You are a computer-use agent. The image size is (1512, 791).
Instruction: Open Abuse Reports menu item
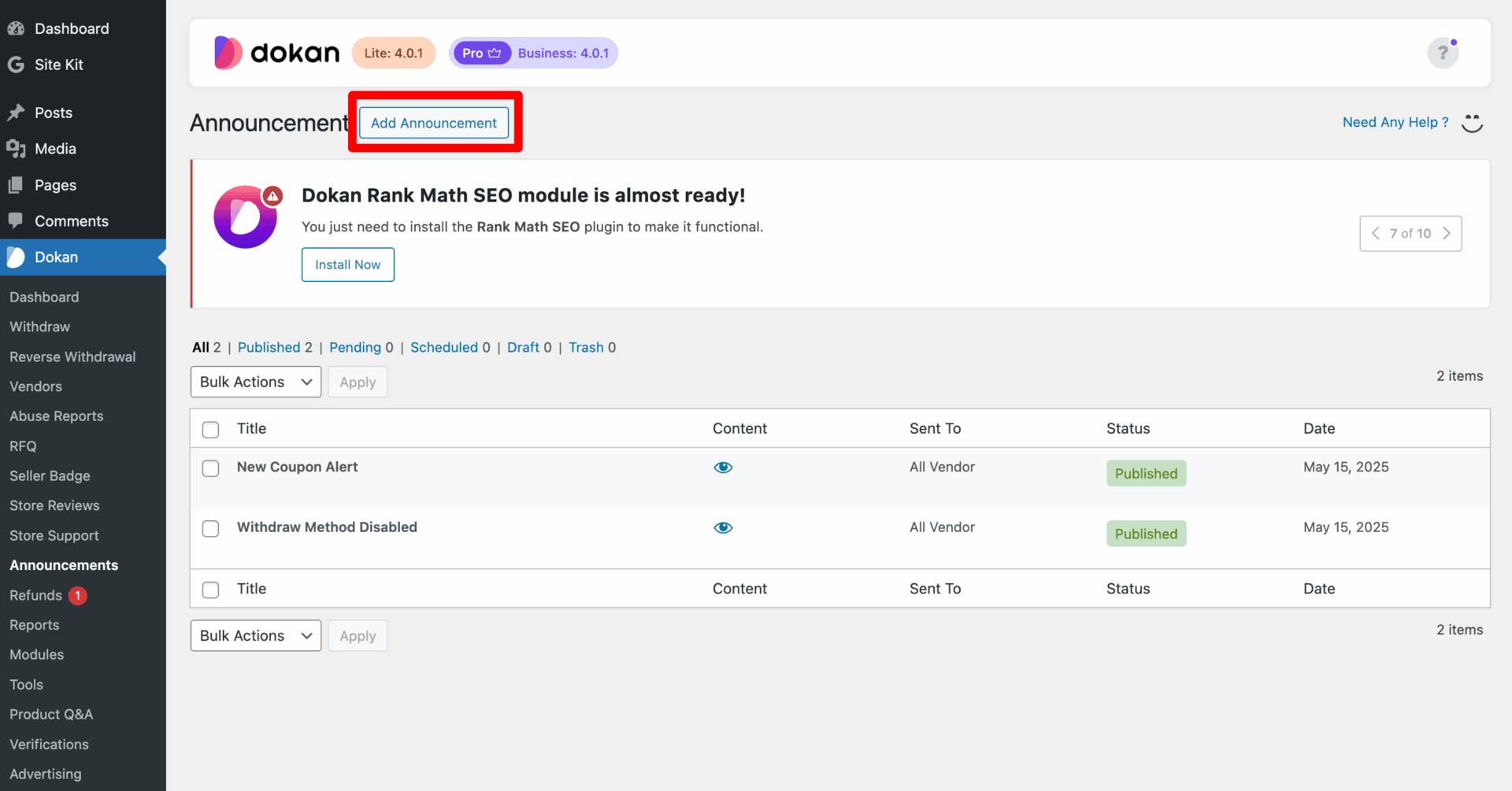point(57,416)
